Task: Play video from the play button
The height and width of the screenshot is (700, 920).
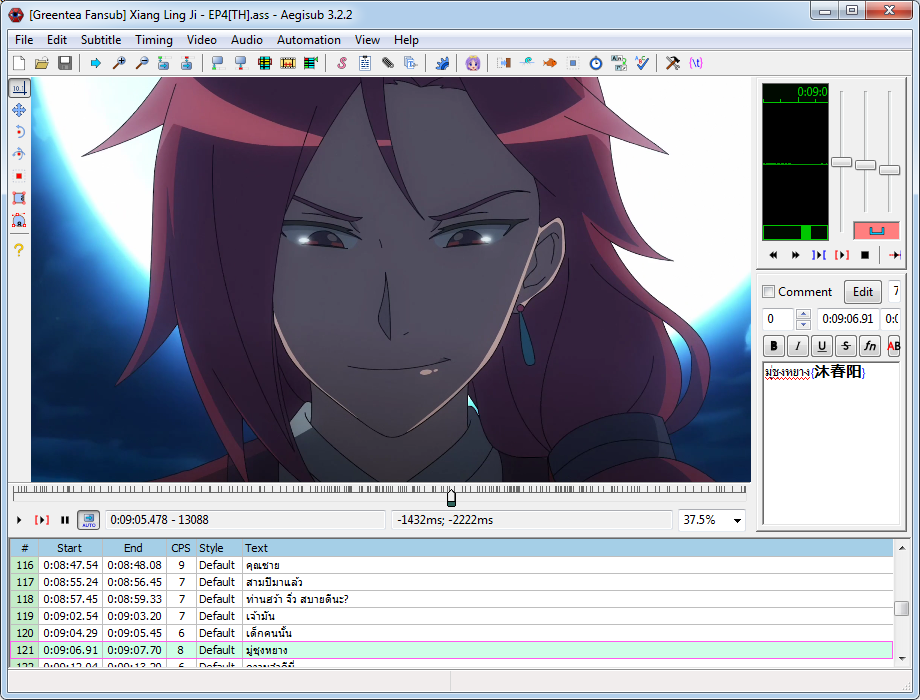Action: point(19,520)
